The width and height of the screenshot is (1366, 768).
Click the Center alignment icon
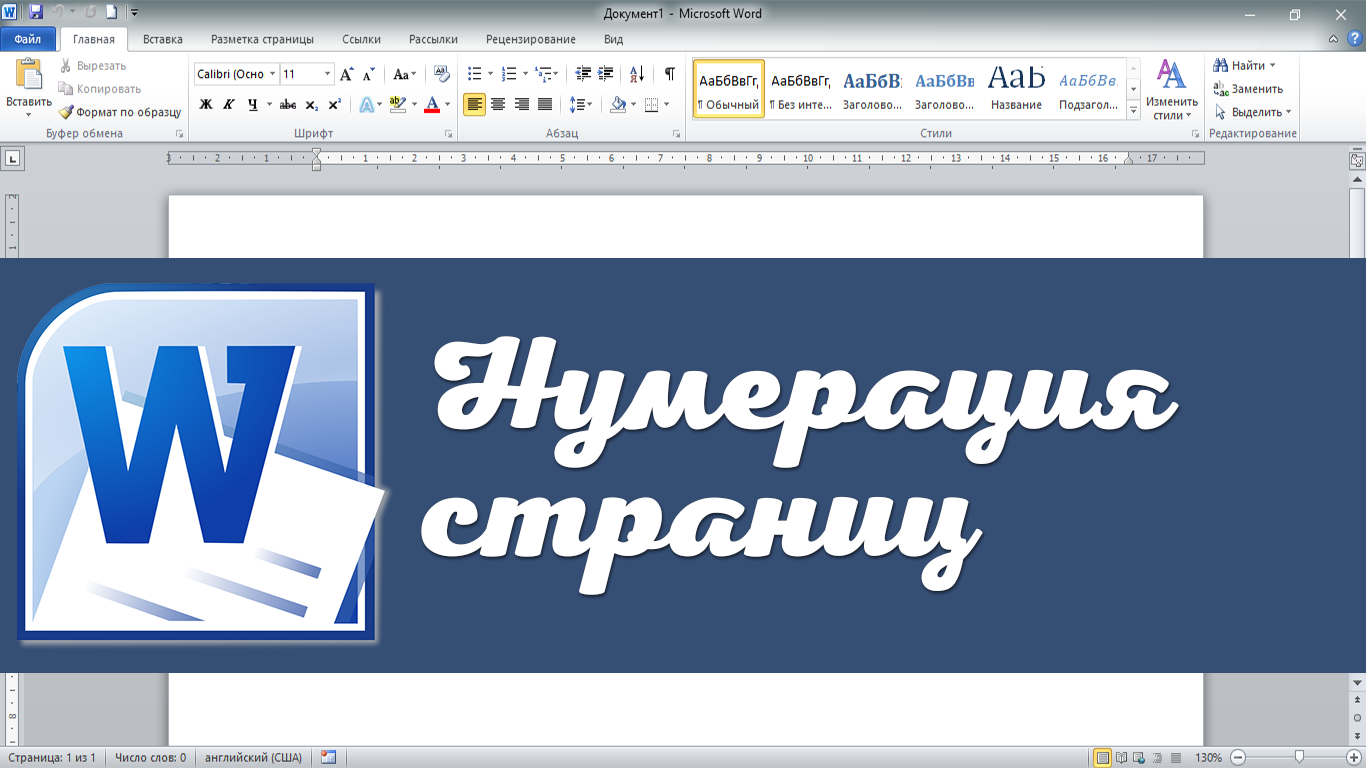coord(497,104)
